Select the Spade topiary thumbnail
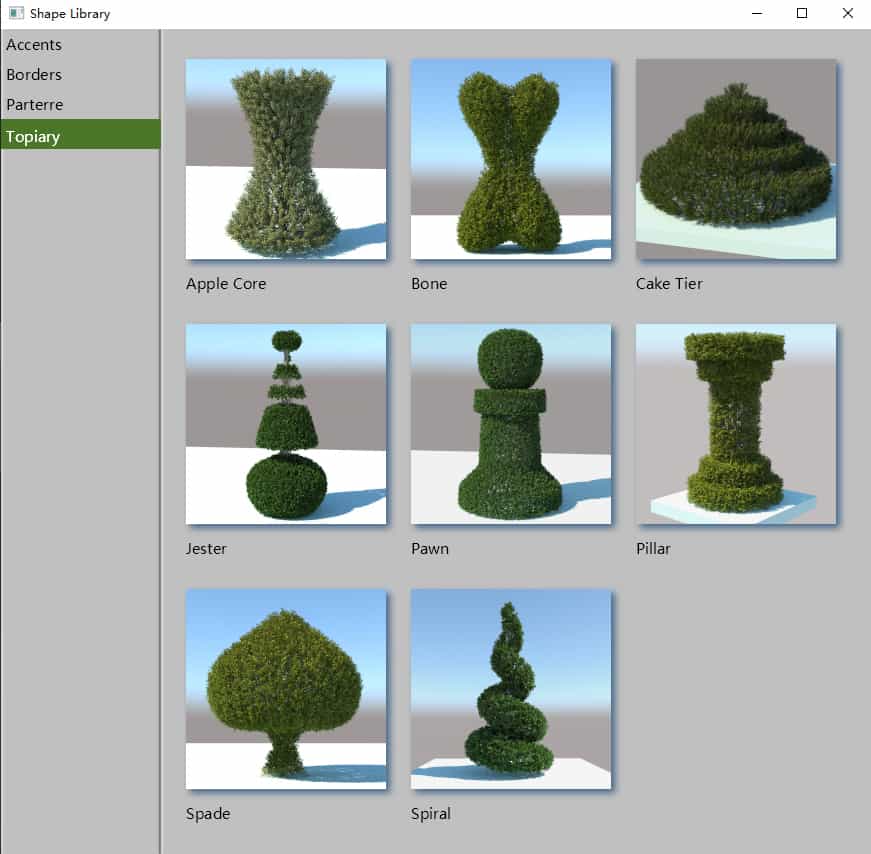 click(x=286, y=689)
